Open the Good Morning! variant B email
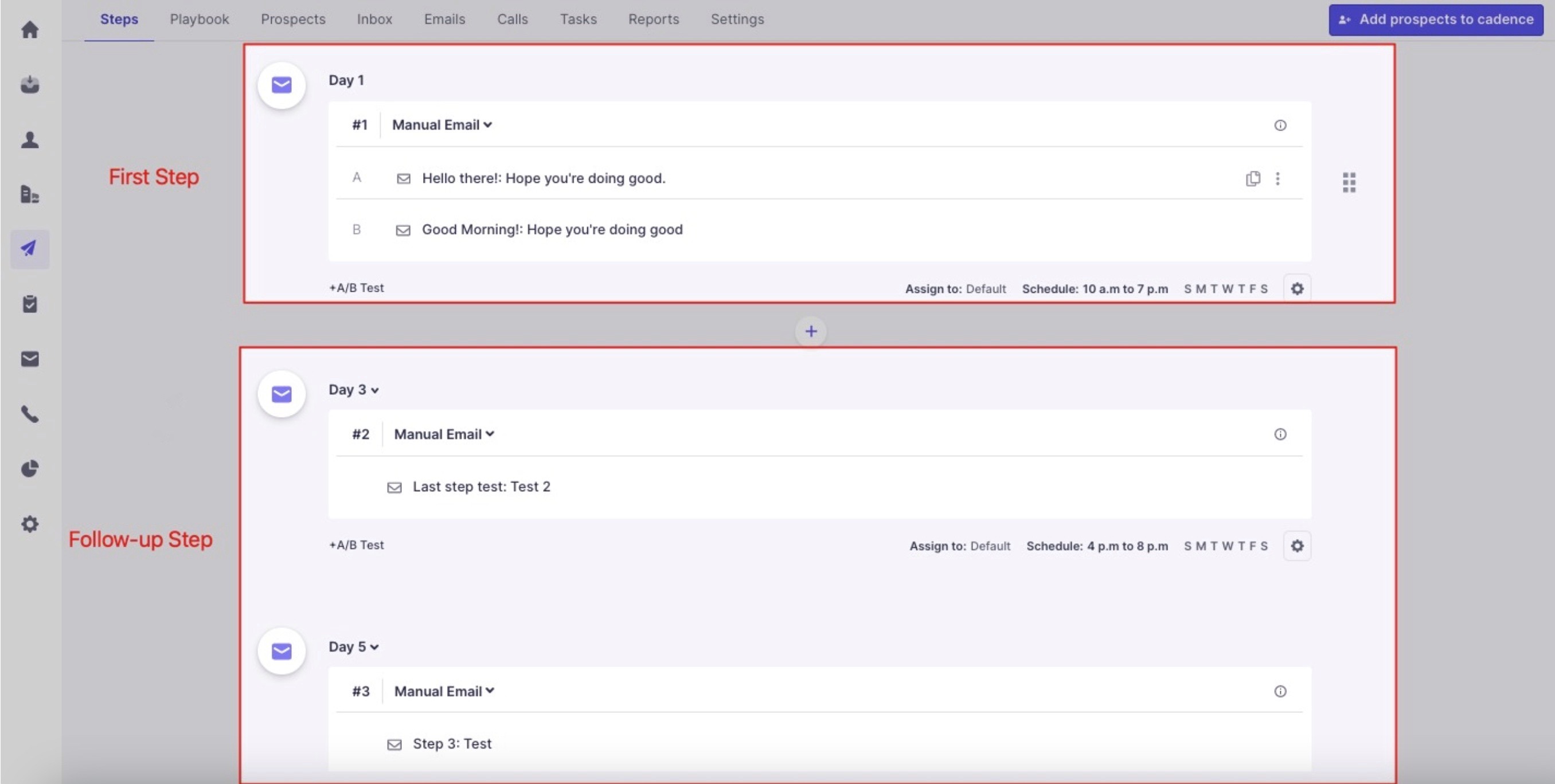The width and height of the screenshot is (1555, 784). (552, 230)
